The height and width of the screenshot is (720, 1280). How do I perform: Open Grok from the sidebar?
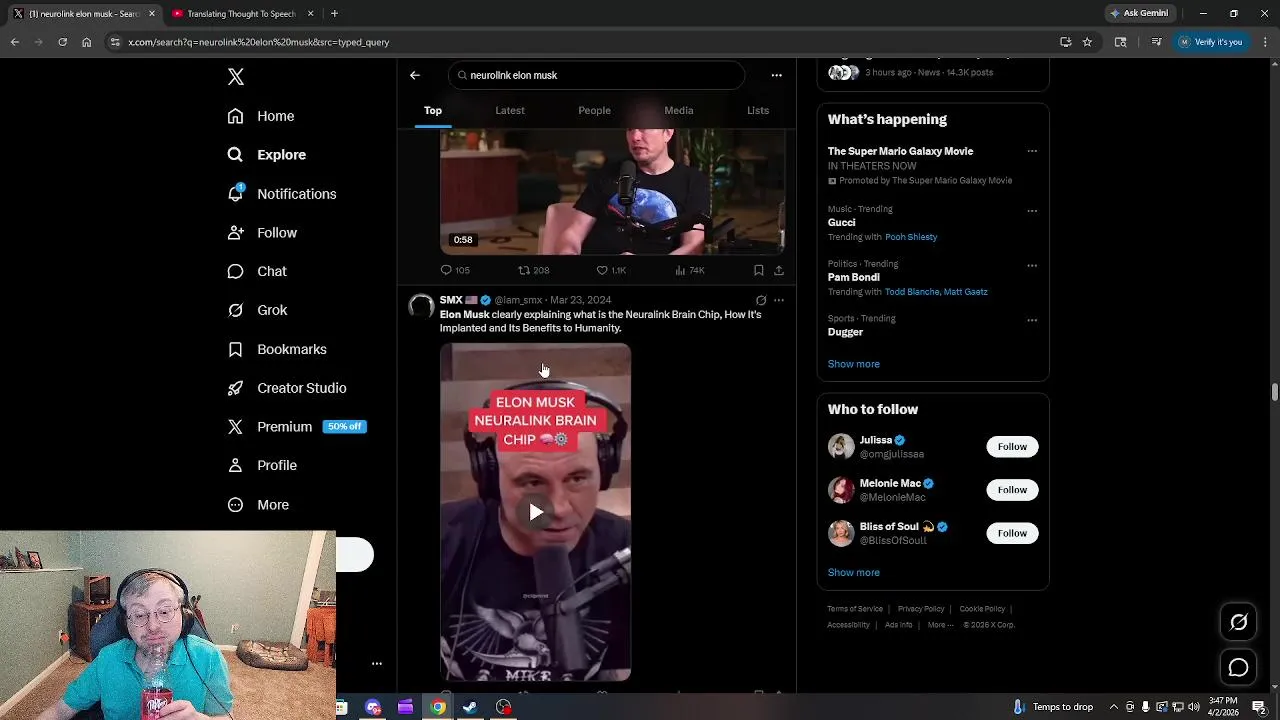tap(257, 310)
